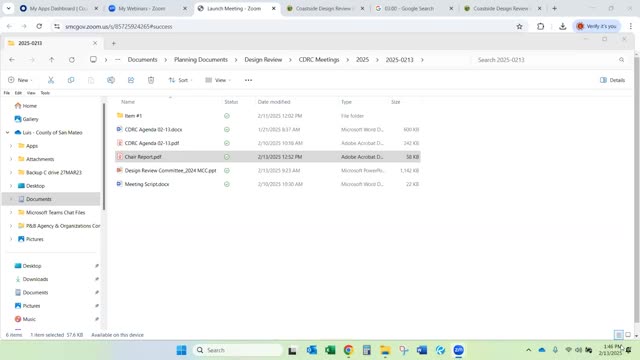Select the Item #1 folder
Screen dimensions: 640x360
click(x=267, y=116)
